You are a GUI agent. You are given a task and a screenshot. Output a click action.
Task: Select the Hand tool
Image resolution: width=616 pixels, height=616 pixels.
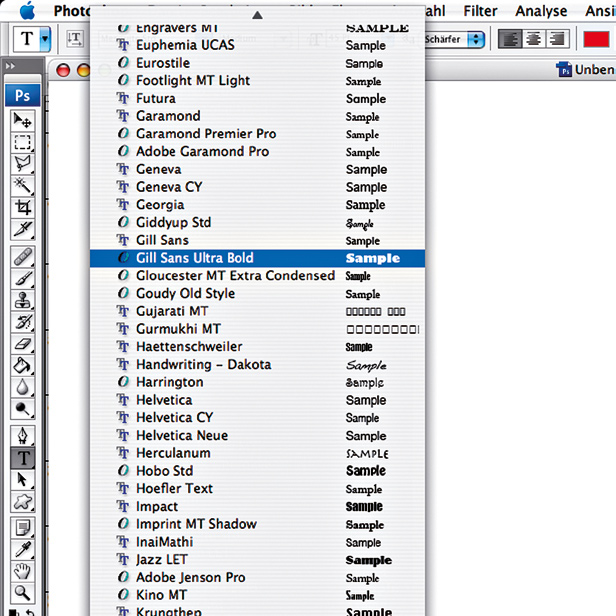click(22, 571)
